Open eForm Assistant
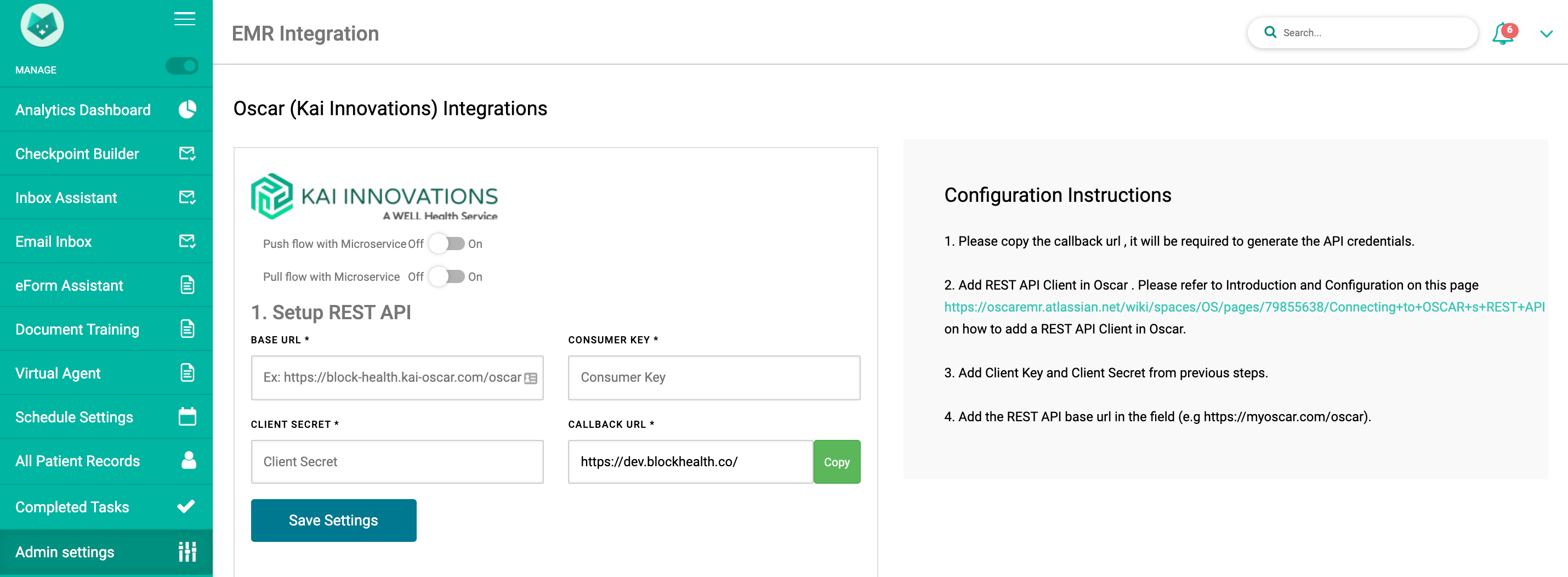The image size is (1568, 577). coord(106,285)
